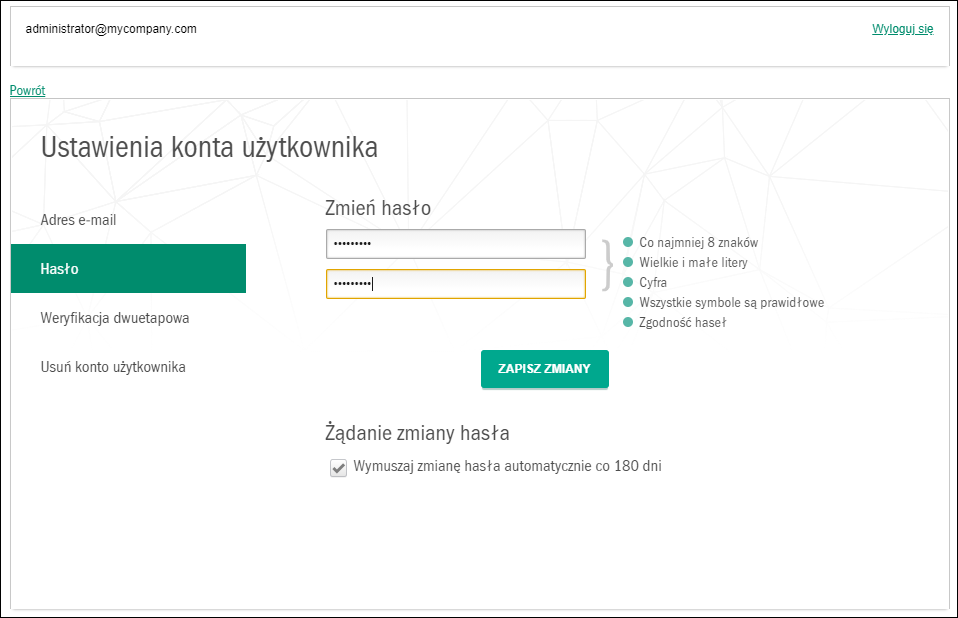Viewport: 958px width, 618px height.
Task: Click the Ustawienia konta użytkownika heading
Action: pyautogui.click(x=209, y=148)
